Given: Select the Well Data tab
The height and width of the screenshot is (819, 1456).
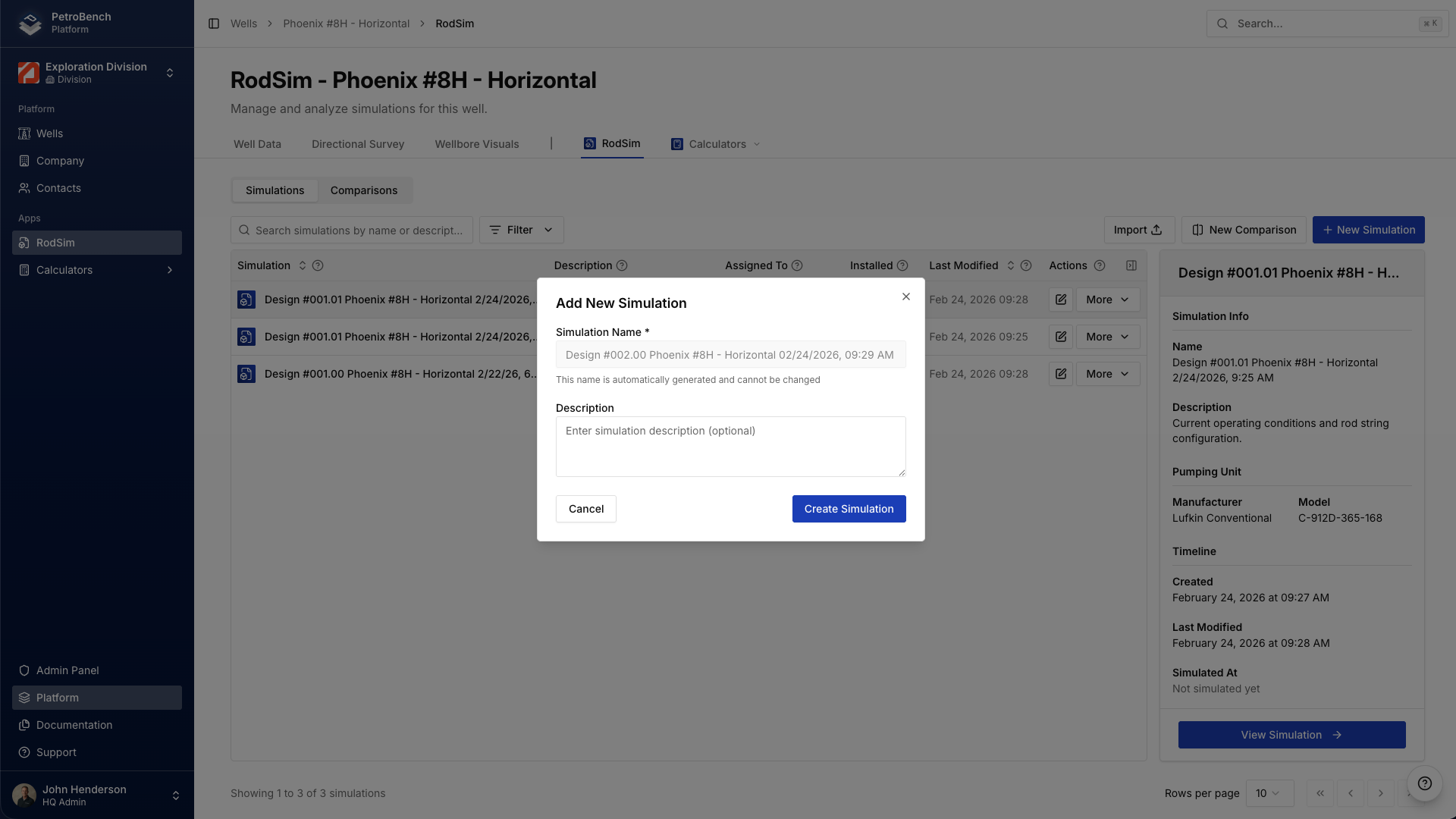Looking at the screenshot, I should (257, 144).
